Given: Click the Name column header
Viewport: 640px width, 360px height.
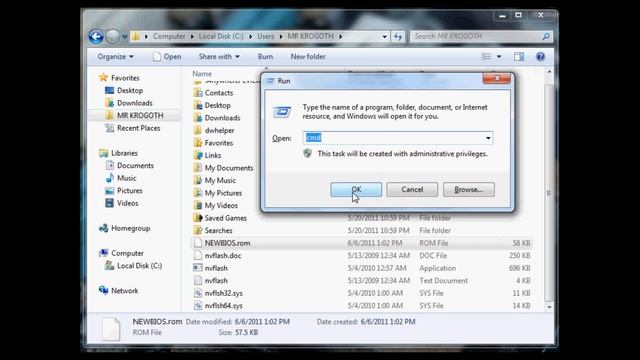Looking at the screenshot, I should pos(202,74).
